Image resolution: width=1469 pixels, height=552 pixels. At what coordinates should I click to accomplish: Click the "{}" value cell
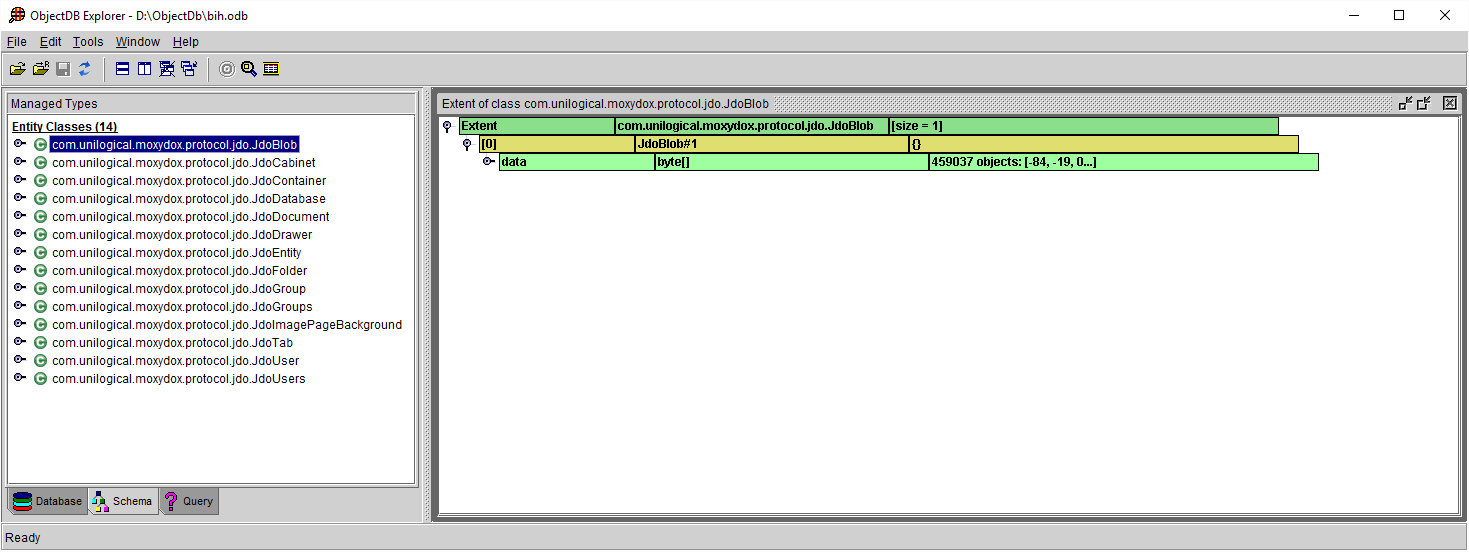[x=1103, y=144]
